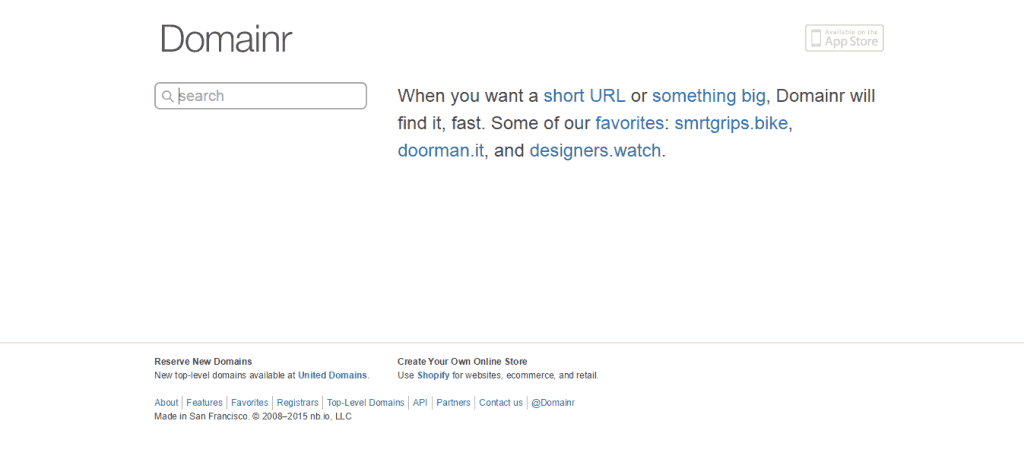This screenshot has width=1024, height=459.
Task: Click the Domainr logo heading
Action: click(226, 39)
